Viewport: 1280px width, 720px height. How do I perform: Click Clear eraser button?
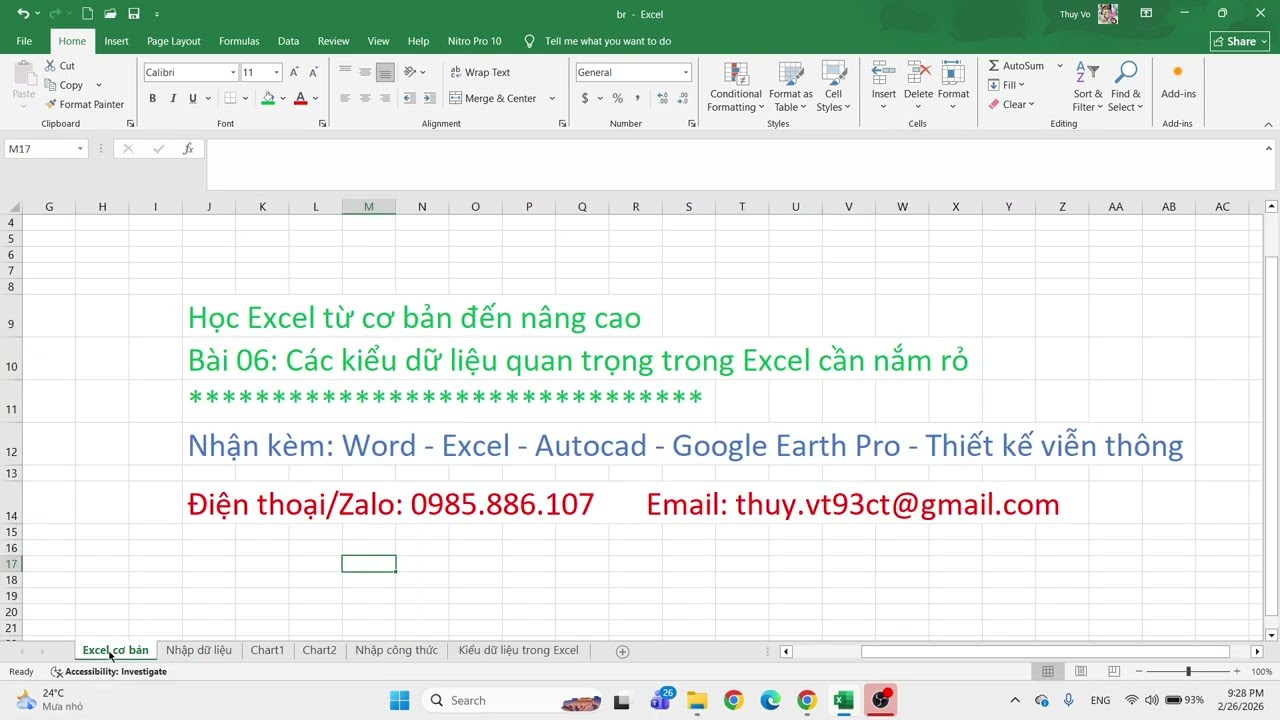1011,104
